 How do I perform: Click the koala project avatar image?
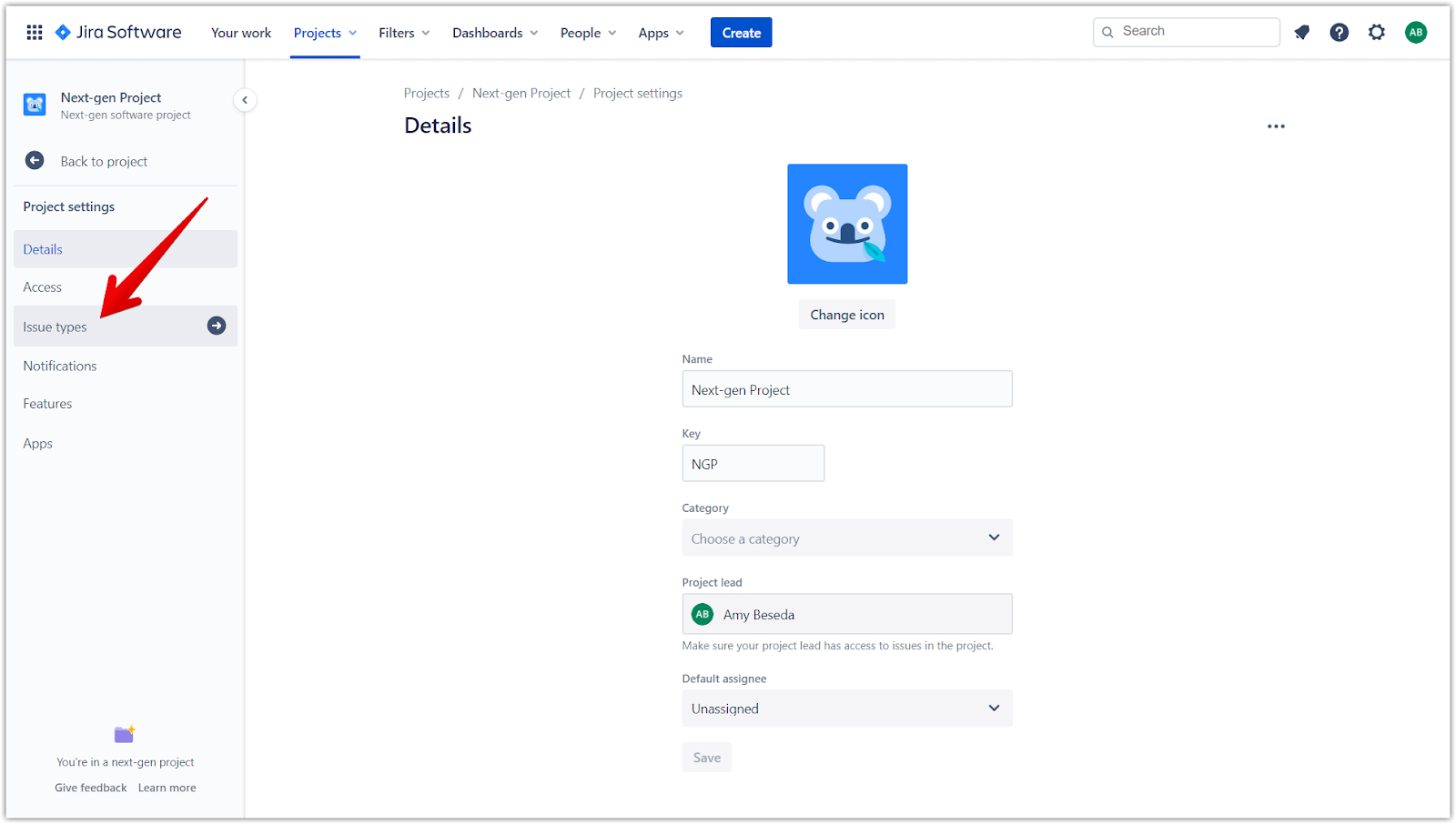tap(847, 224)
